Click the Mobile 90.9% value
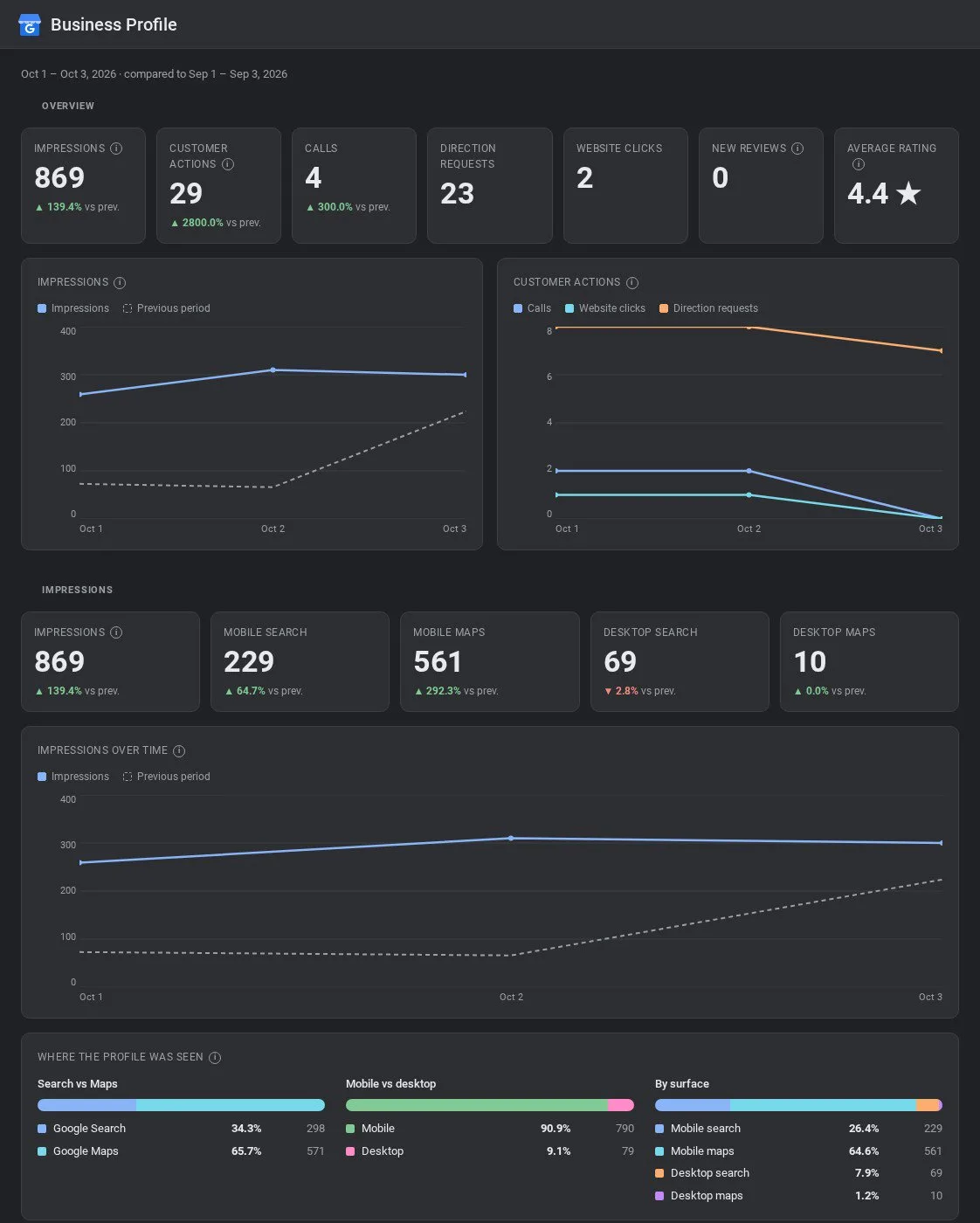 [x=556, y=1129]
